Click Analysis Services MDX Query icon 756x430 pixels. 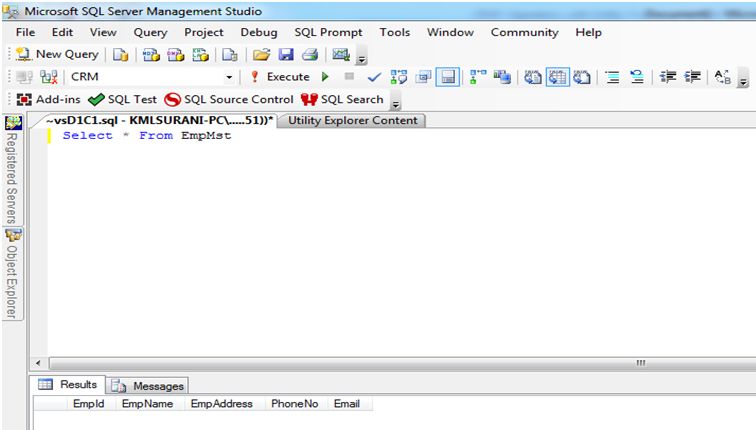click(151, 55)
